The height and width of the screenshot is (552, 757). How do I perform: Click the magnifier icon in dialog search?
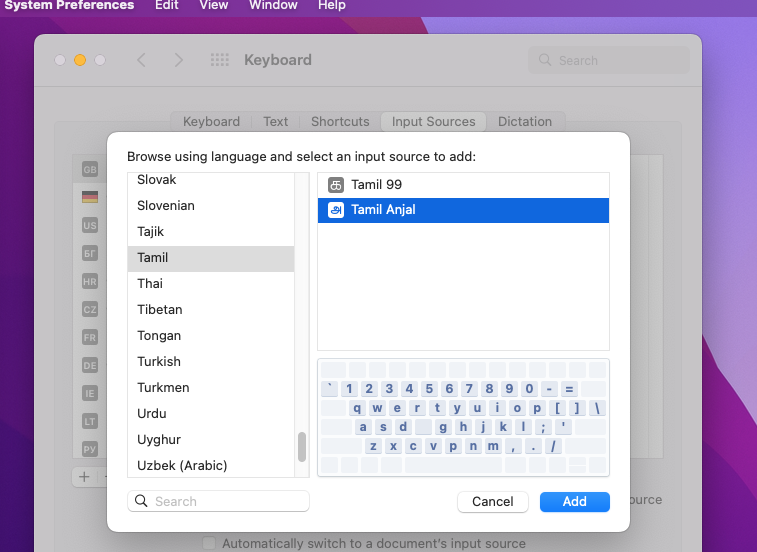[141, 501]
